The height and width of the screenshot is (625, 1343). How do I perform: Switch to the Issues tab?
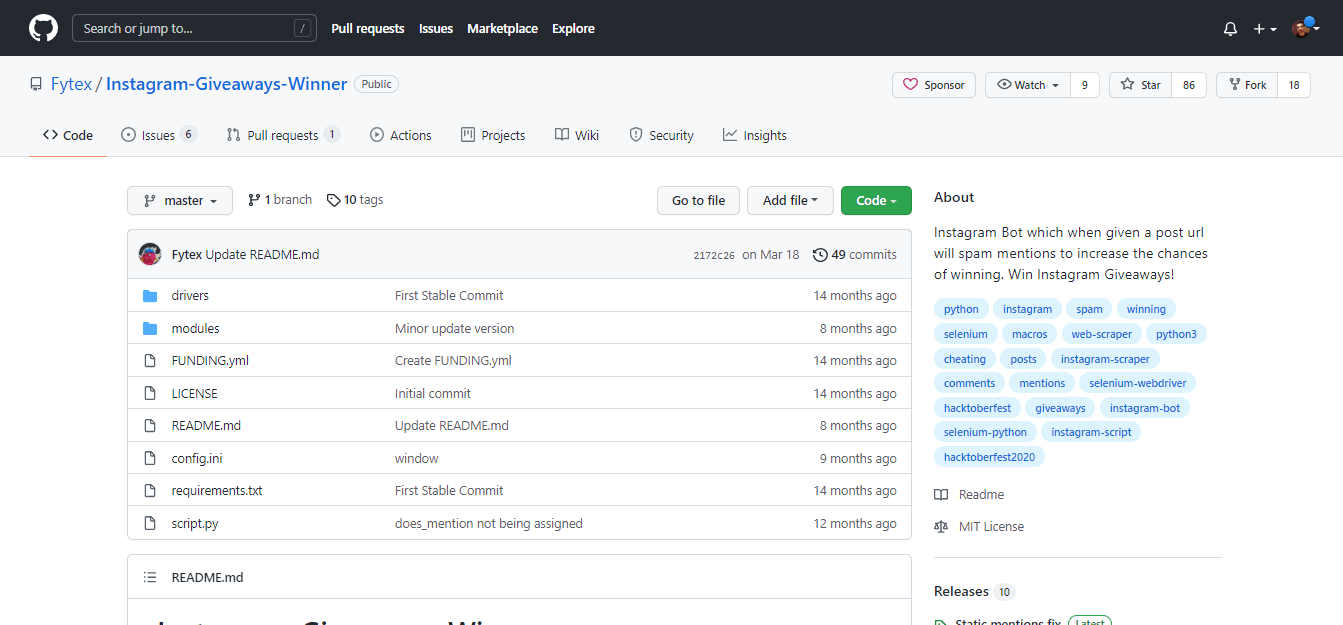pyautogui.click(x=158, y=135)
